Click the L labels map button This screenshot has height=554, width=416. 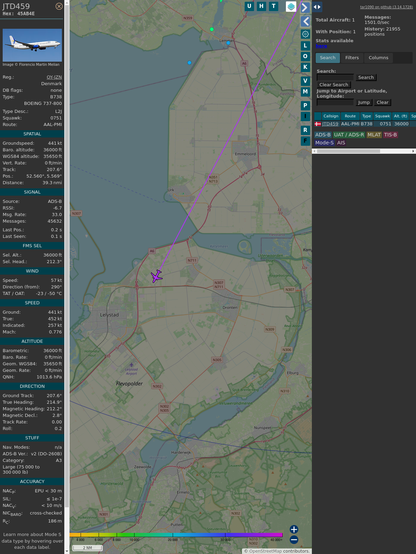point(305,46)
